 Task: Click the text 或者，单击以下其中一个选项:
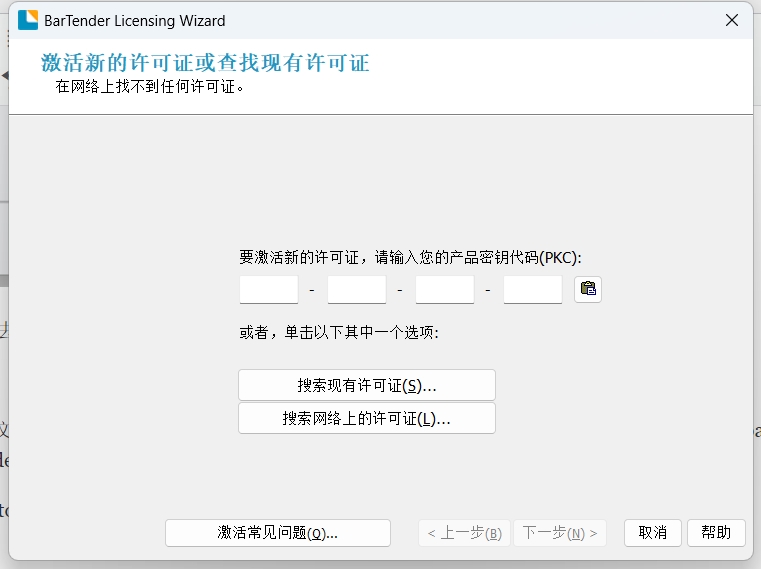(x=339, y=333)
